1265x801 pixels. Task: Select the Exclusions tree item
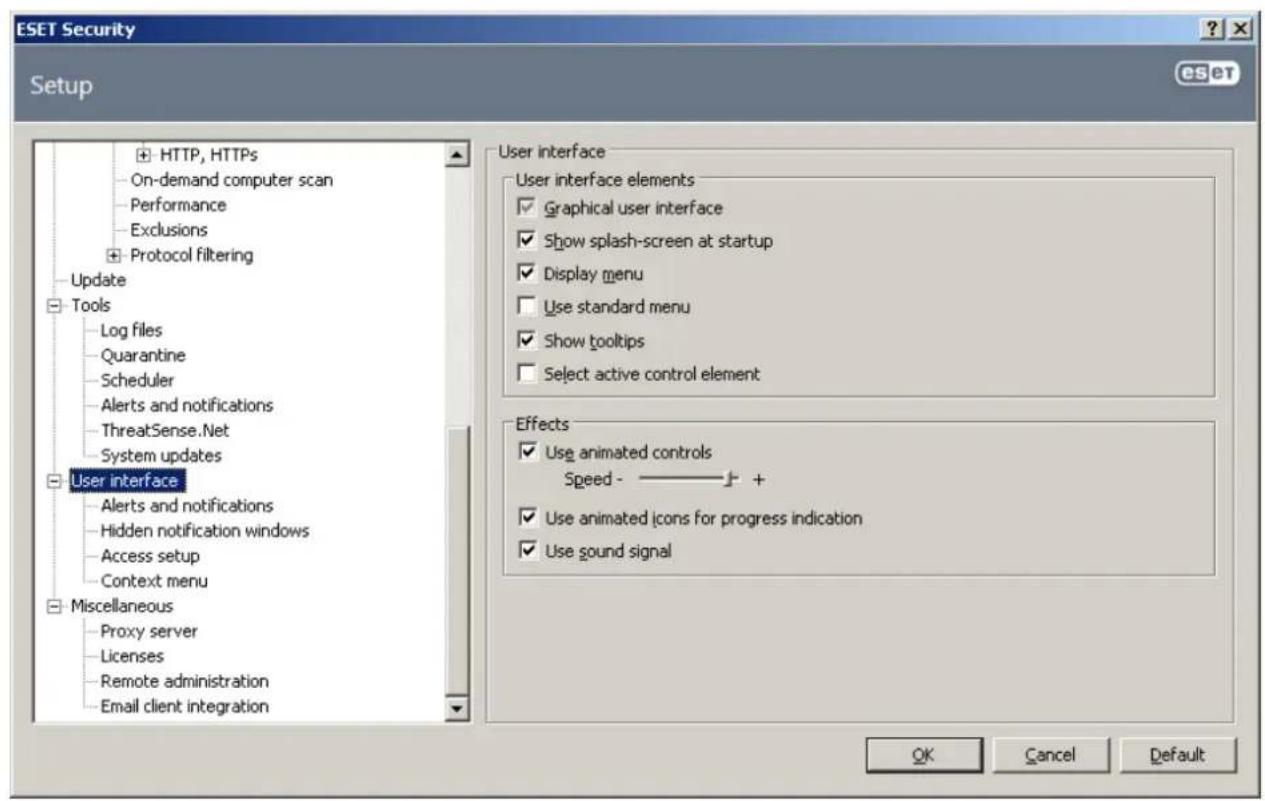(x=169, y=230)
